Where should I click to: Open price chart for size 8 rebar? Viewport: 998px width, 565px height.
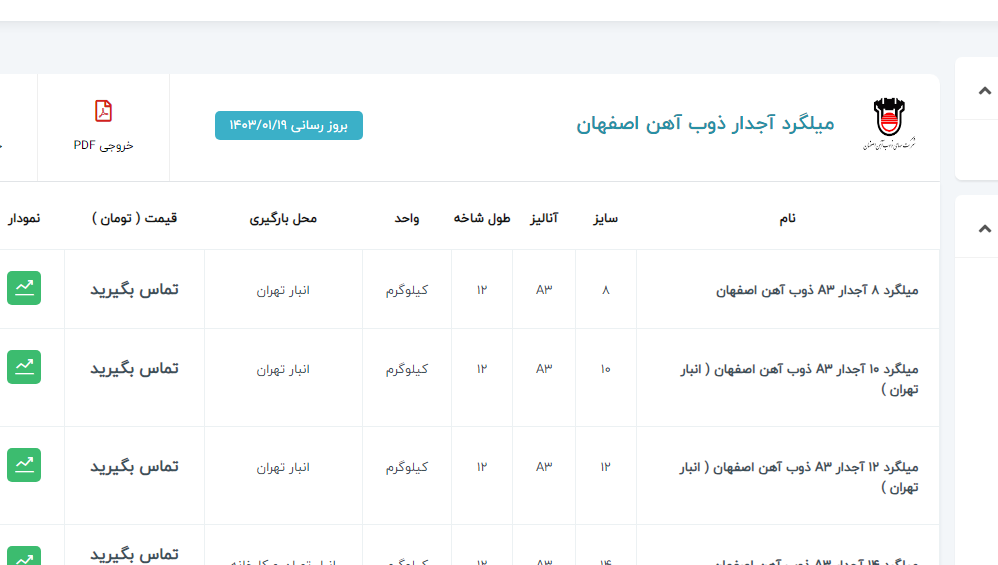pyautogui.click(x=24, y=288)
